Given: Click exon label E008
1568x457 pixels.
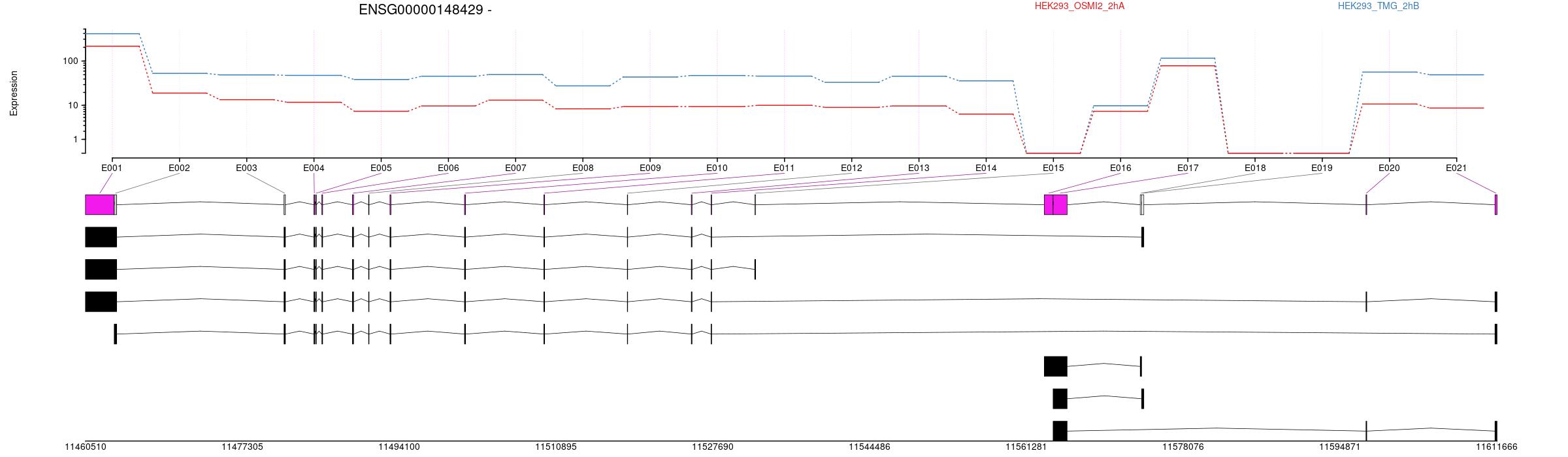Looking at the screenshot, I should [x=583, y=168].
